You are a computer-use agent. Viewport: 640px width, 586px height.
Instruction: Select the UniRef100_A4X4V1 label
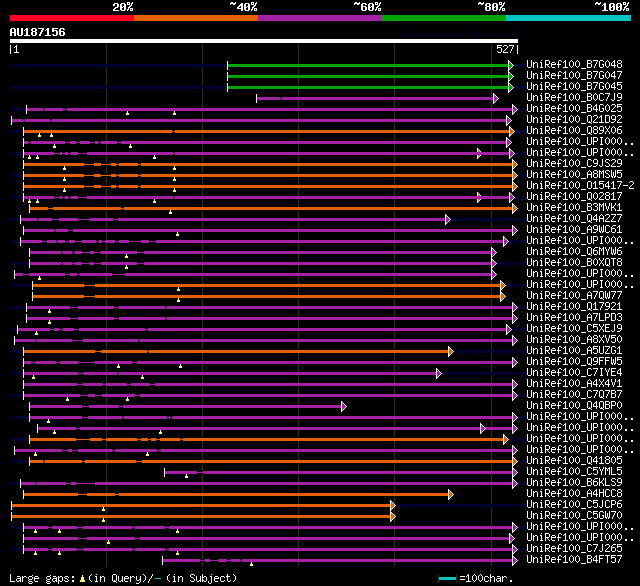coord(574,384)
